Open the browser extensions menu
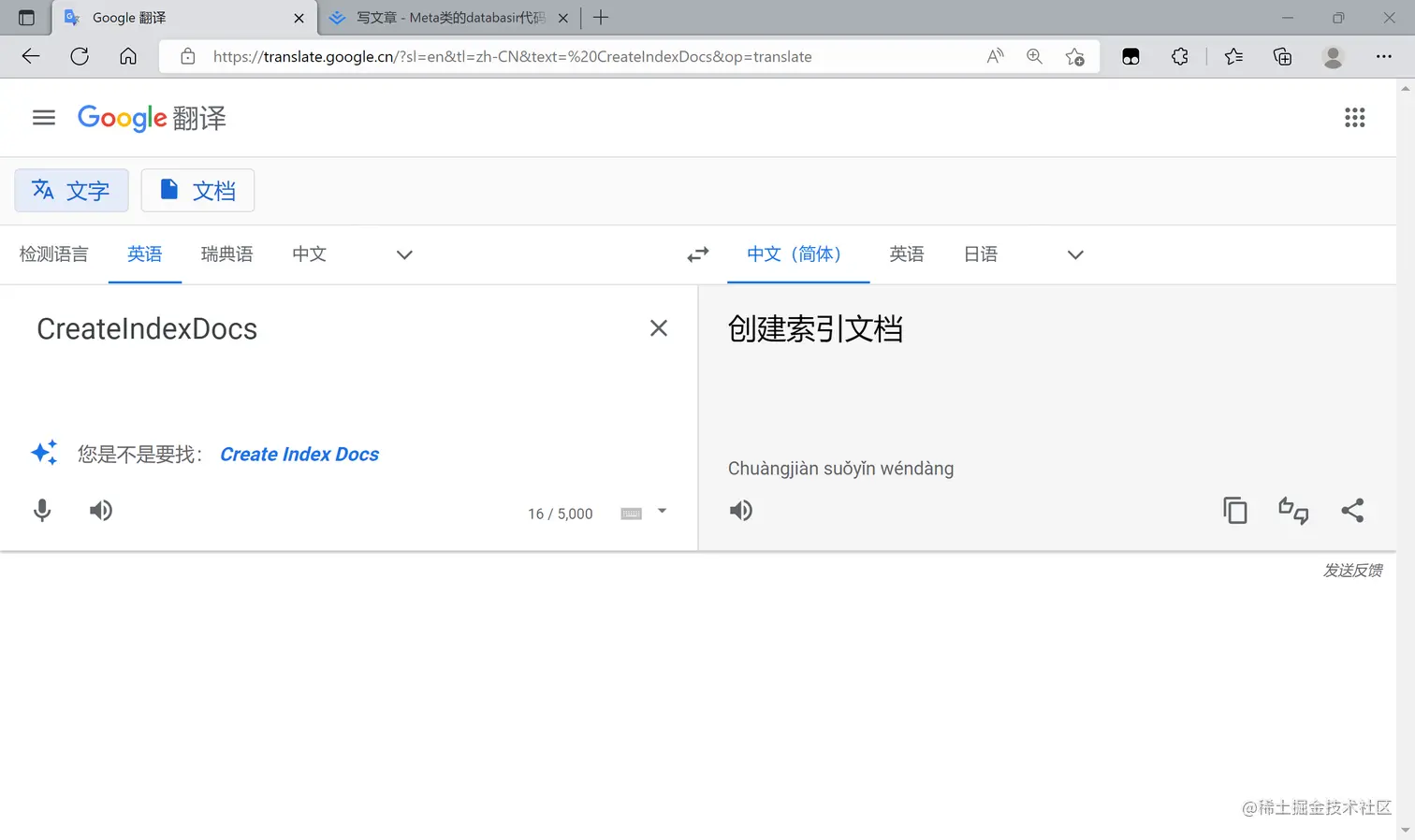The height and width of the screenshot is (840, 1415). [1180, 56]
